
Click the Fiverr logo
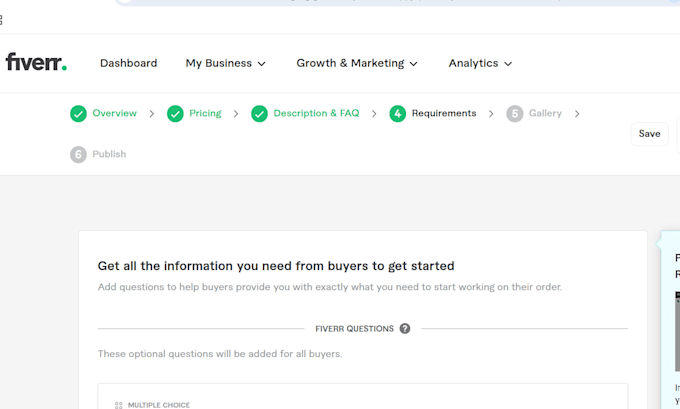(x=36, y=62)
